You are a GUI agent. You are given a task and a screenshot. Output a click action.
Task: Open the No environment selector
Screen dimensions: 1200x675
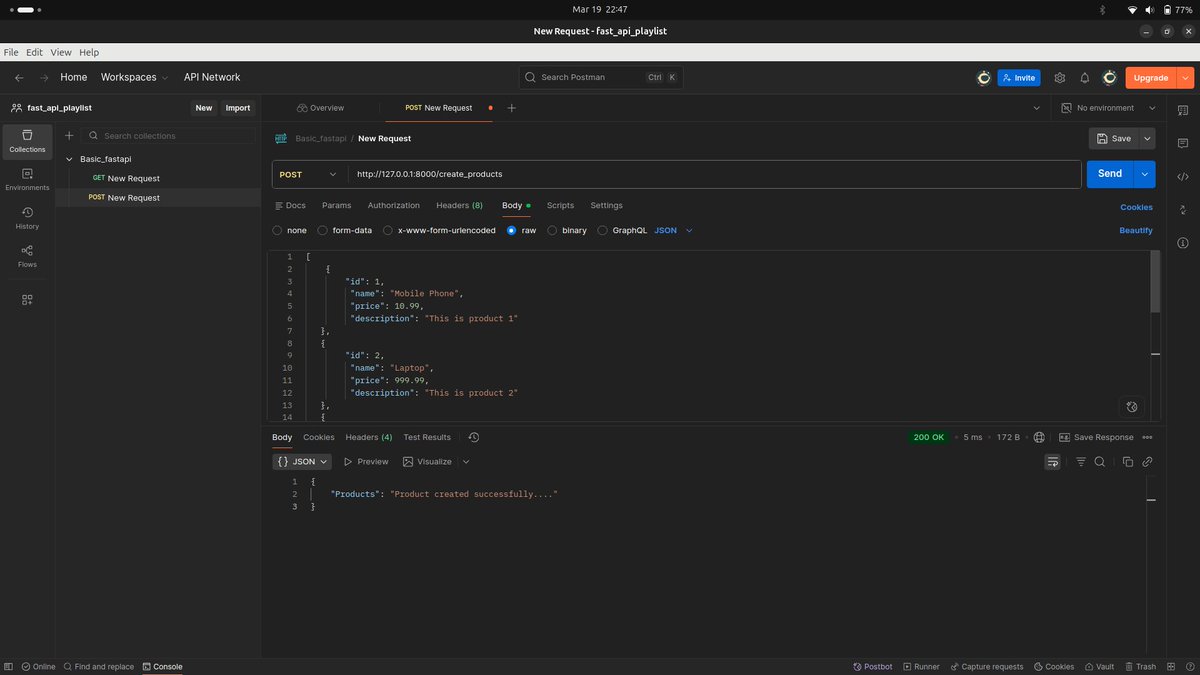pyautogui.click(x=1109, y=108)
